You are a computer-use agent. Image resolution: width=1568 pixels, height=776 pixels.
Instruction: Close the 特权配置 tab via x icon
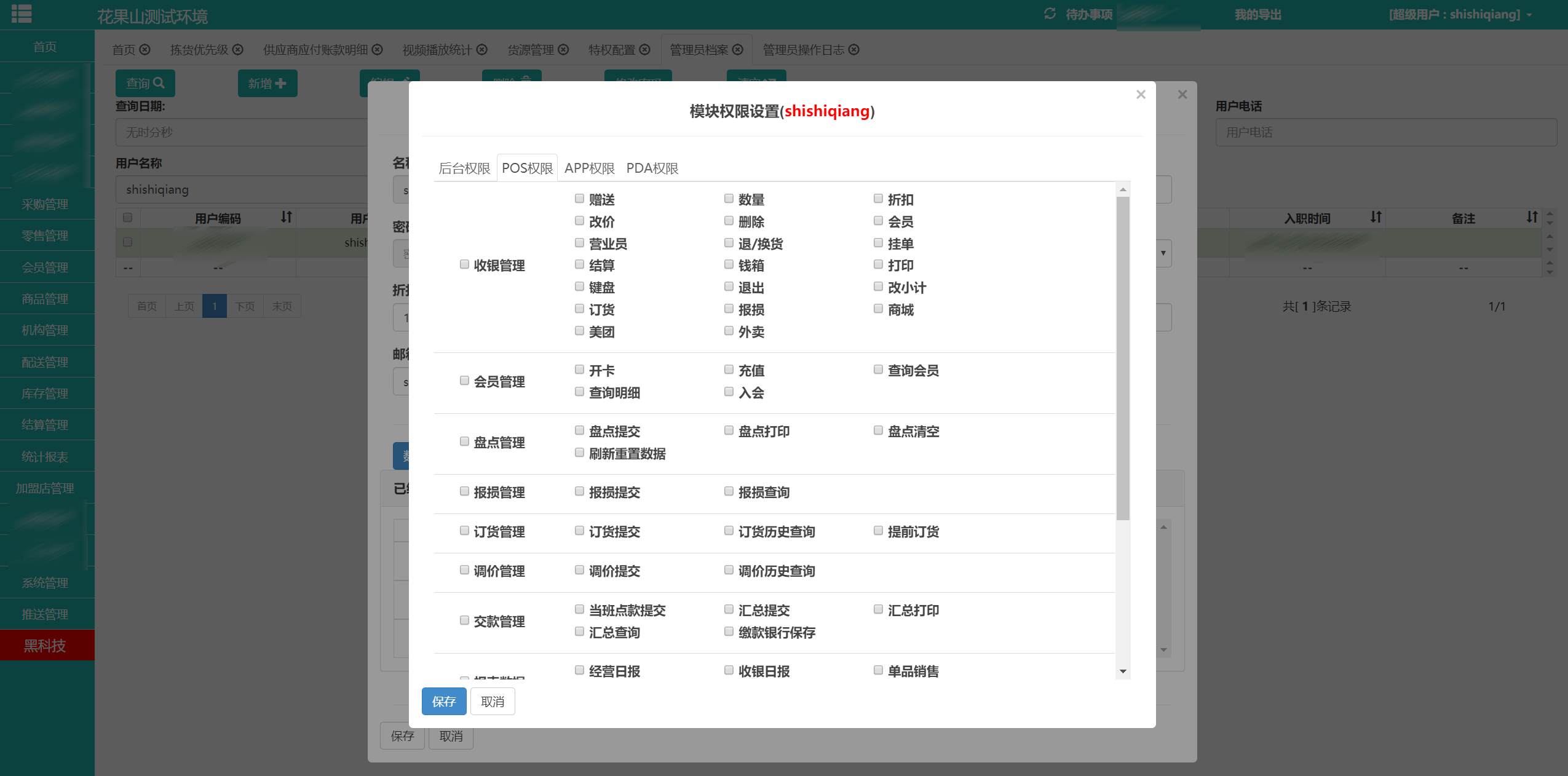click(x=644, y=50)
